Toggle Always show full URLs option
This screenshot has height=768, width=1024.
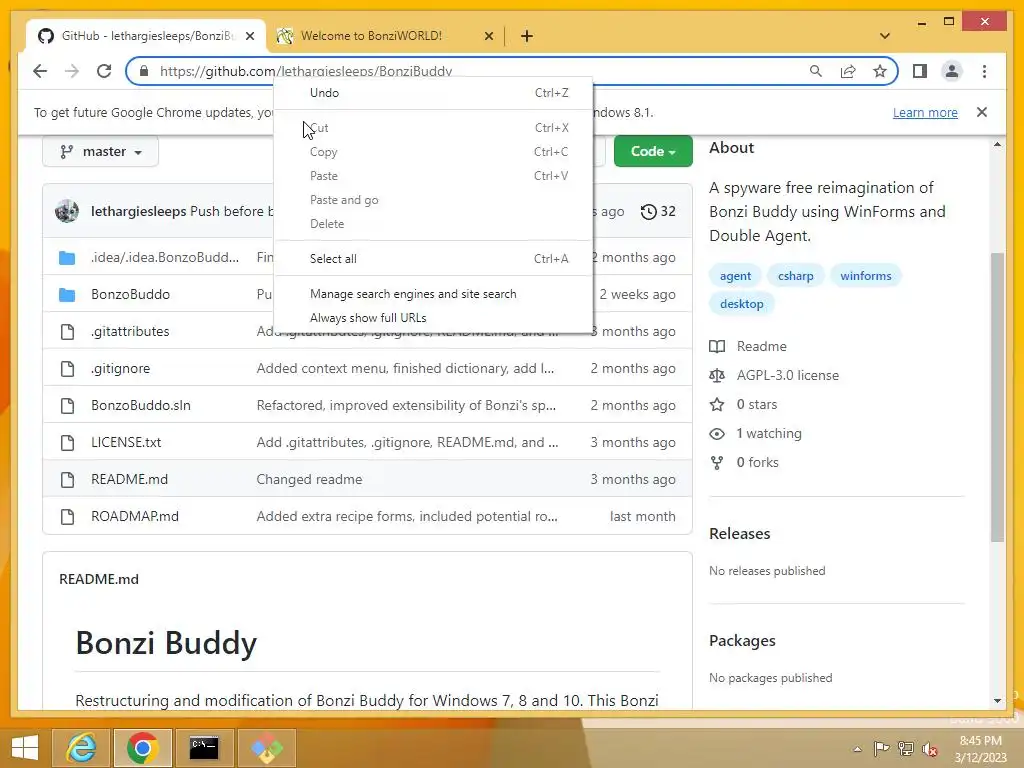[x=433, y=318]
